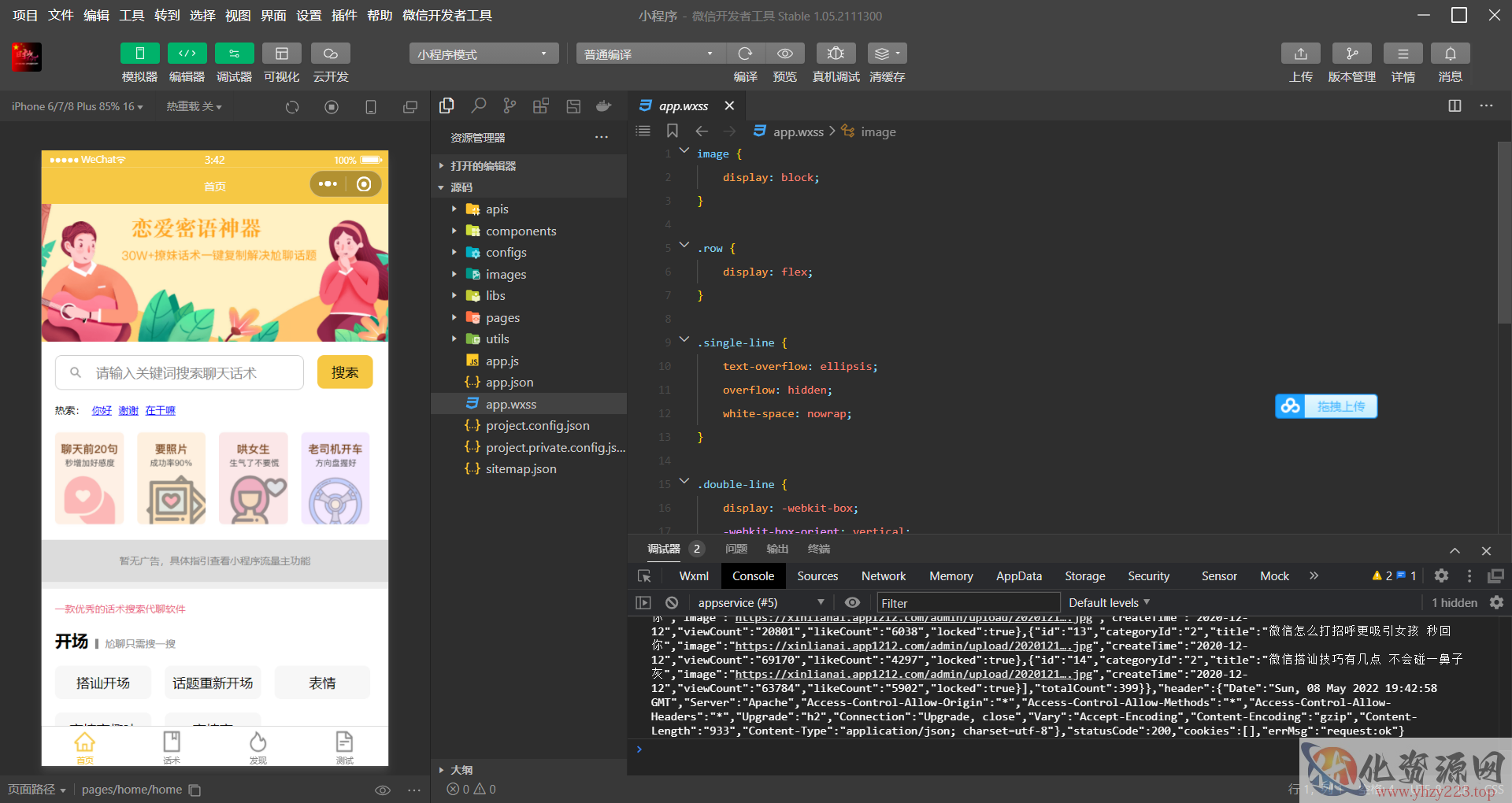
Task: Click the bookmark icon in editor
Action: [673, 131]
